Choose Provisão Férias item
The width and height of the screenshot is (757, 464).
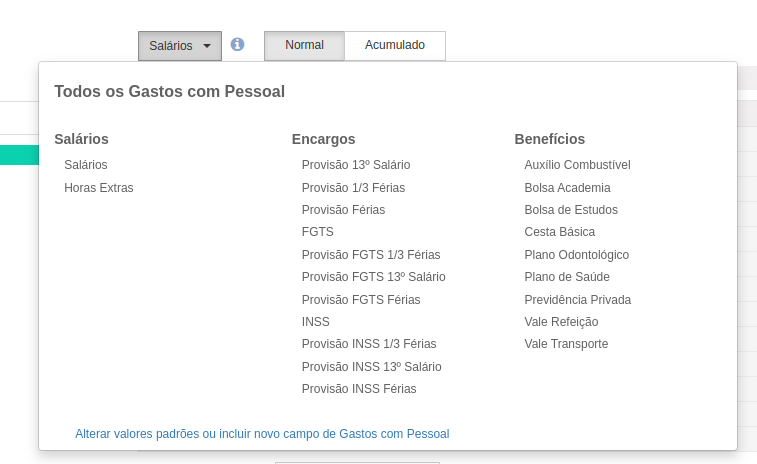tap(343, 210)
